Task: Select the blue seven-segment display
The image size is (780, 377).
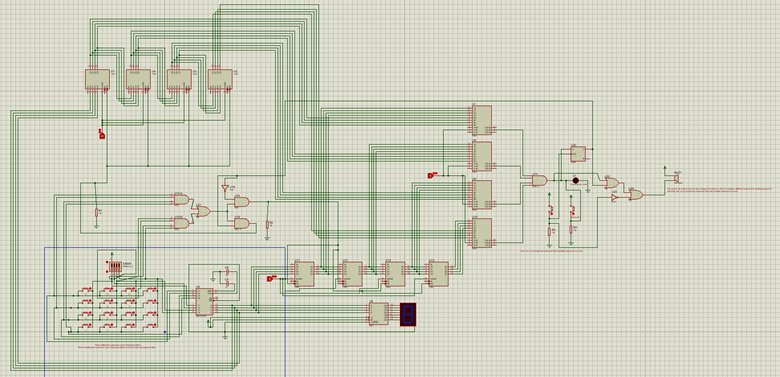Action: point(407,315)
